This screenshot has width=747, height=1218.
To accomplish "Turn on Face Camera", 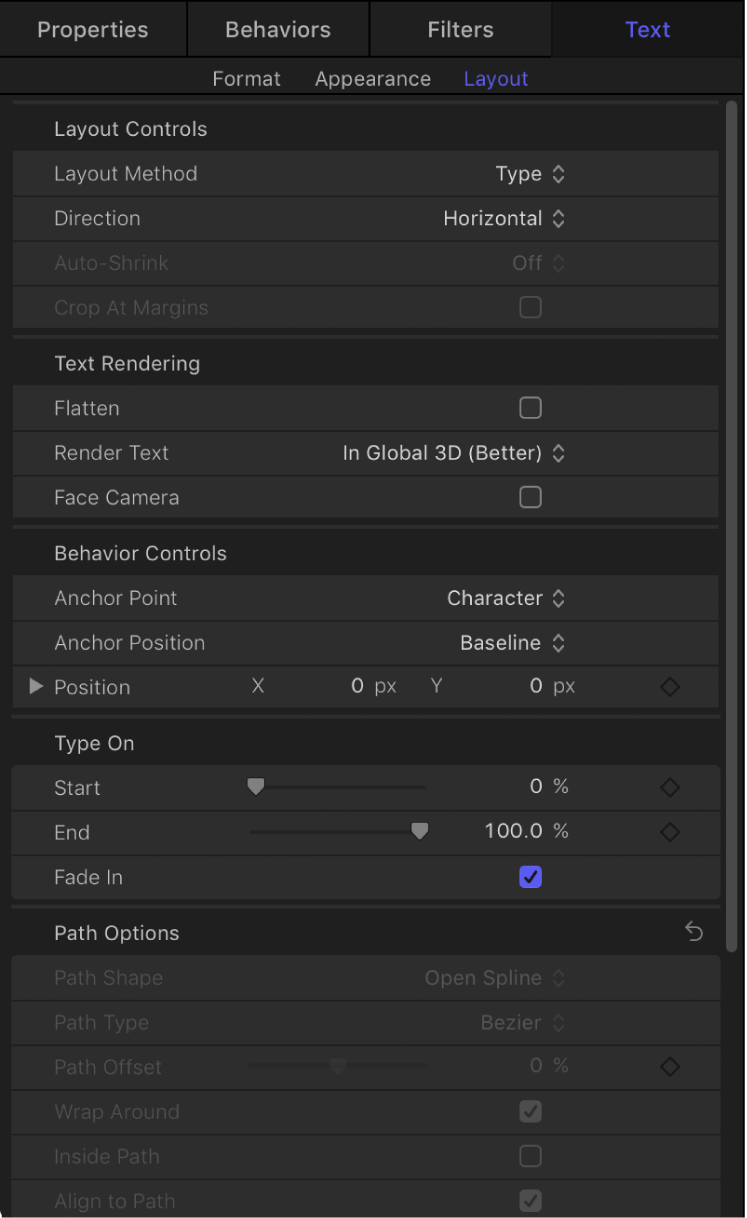I will [530, 497].
